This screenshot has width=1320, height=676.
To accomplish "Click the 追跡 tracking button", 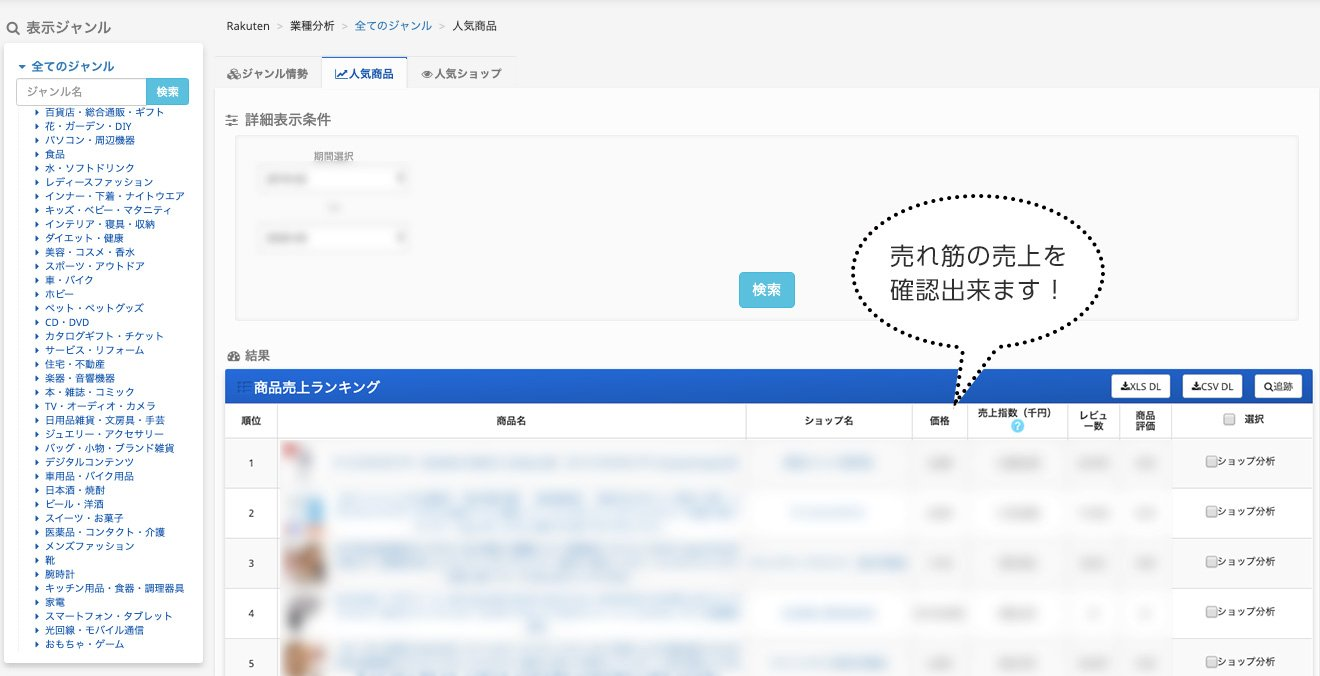I will (1278, 387).
